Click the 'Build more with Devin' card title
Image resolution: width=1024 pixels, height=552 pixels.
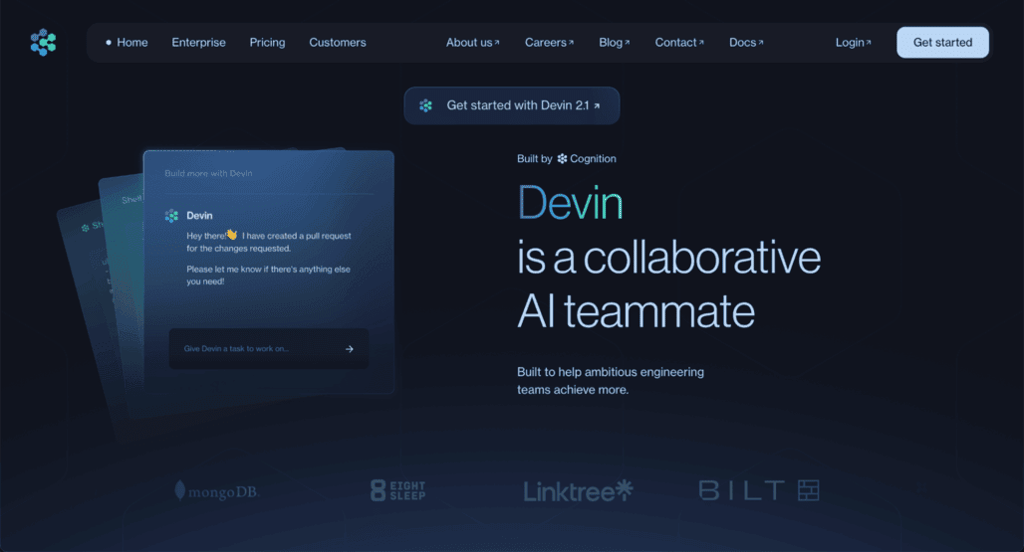208,173
